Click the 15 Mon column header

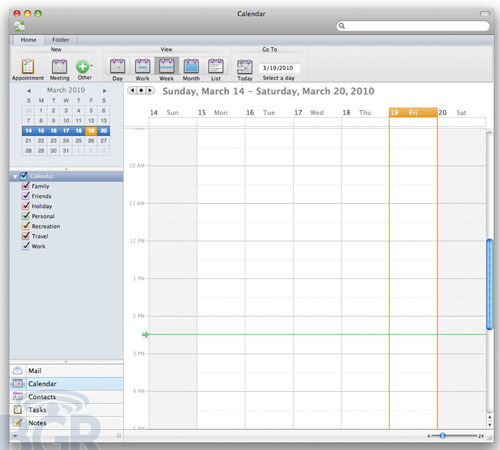pos(221,112)
